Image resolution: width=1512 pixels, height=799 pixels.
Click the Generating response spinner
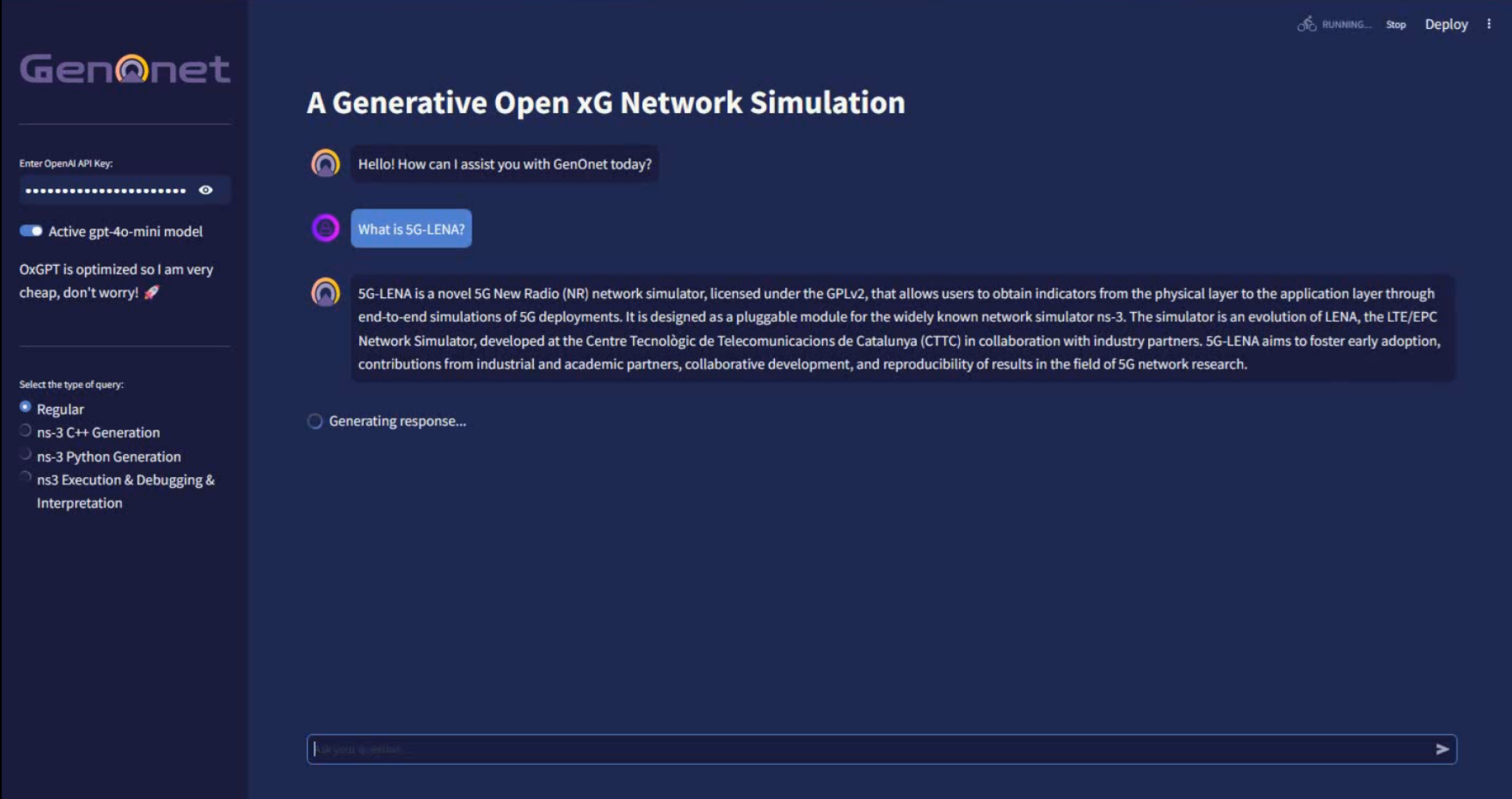315,421
